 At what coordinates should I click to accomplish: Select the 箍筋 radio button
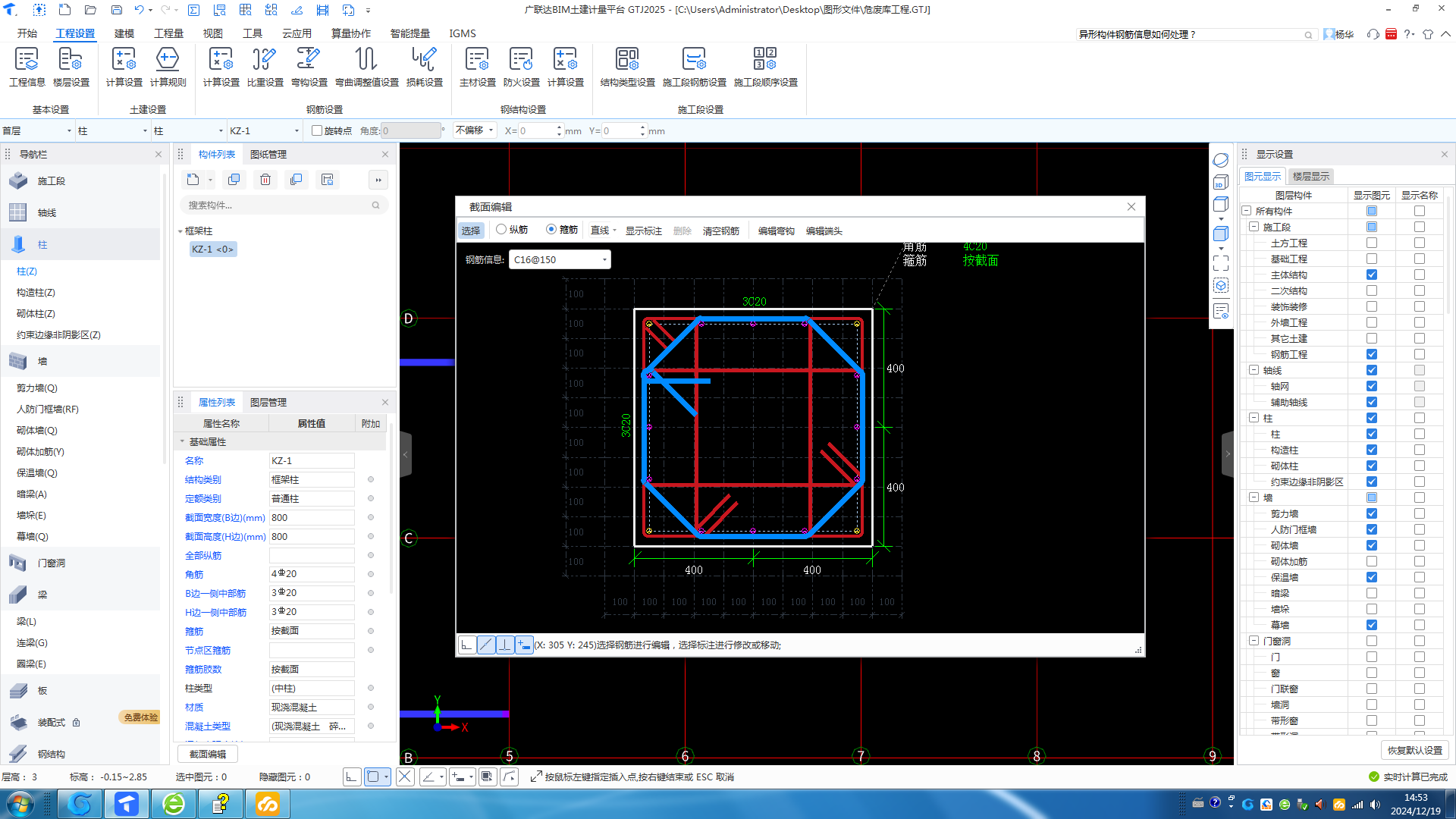tap(551, 229)
